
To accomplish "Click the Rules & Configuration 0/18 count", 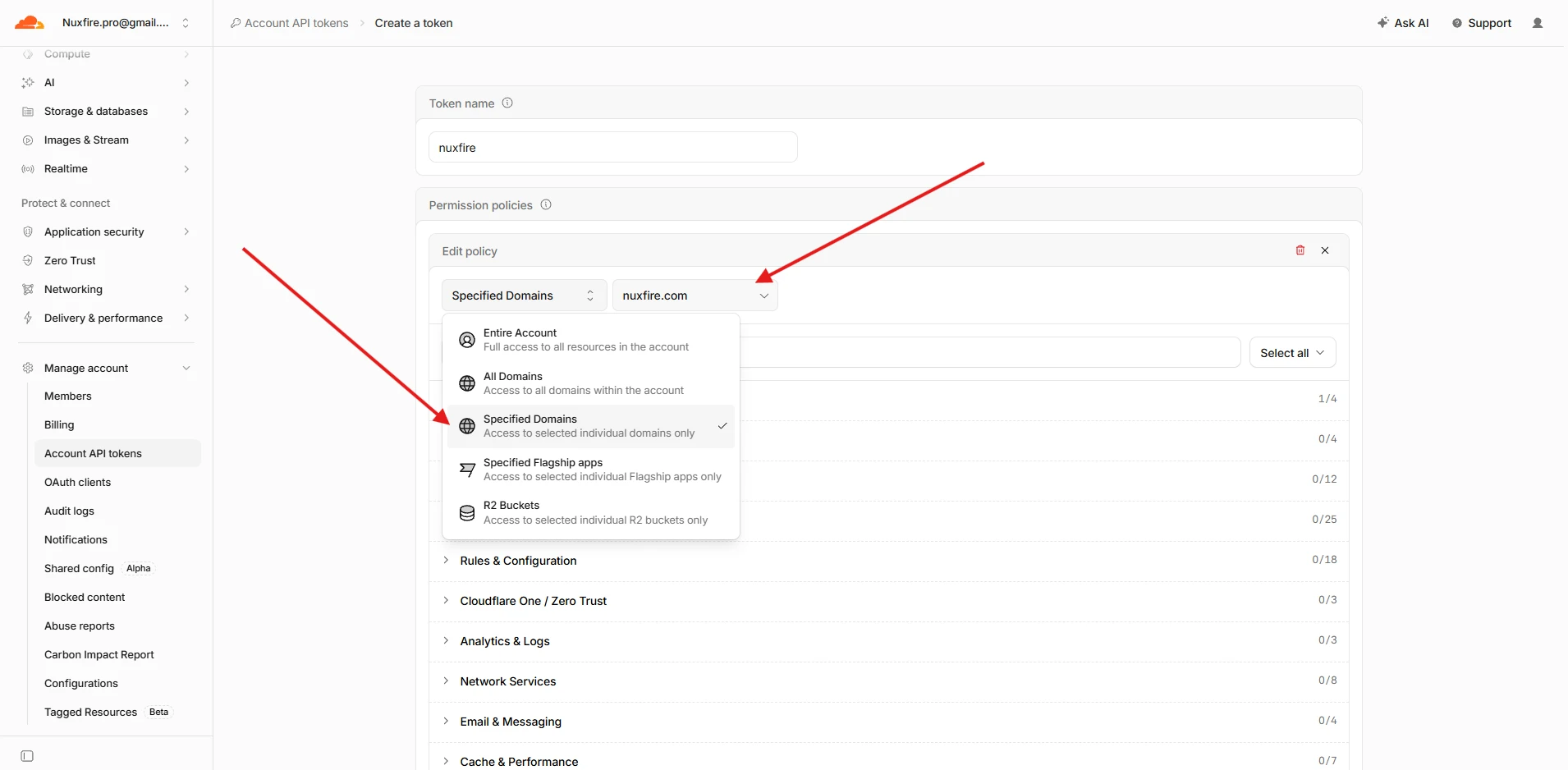I will 1324,560.
